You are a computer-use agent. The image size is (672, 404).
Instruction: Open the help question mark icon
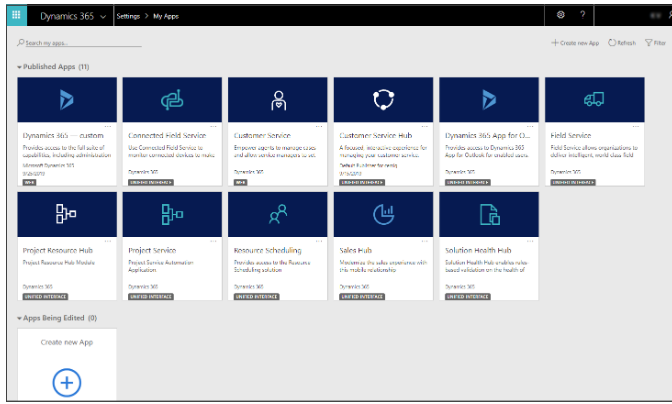coord(582,15)
